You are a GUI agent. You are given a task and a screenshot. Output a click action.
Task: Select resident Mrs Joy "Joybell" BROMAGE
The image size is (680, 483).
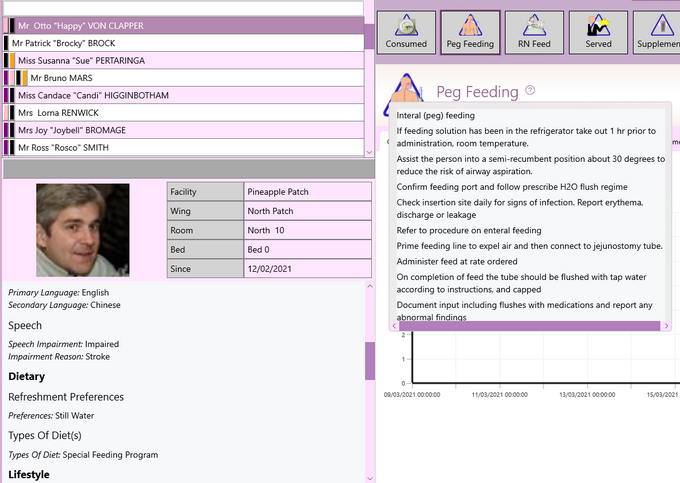point(183,130)
